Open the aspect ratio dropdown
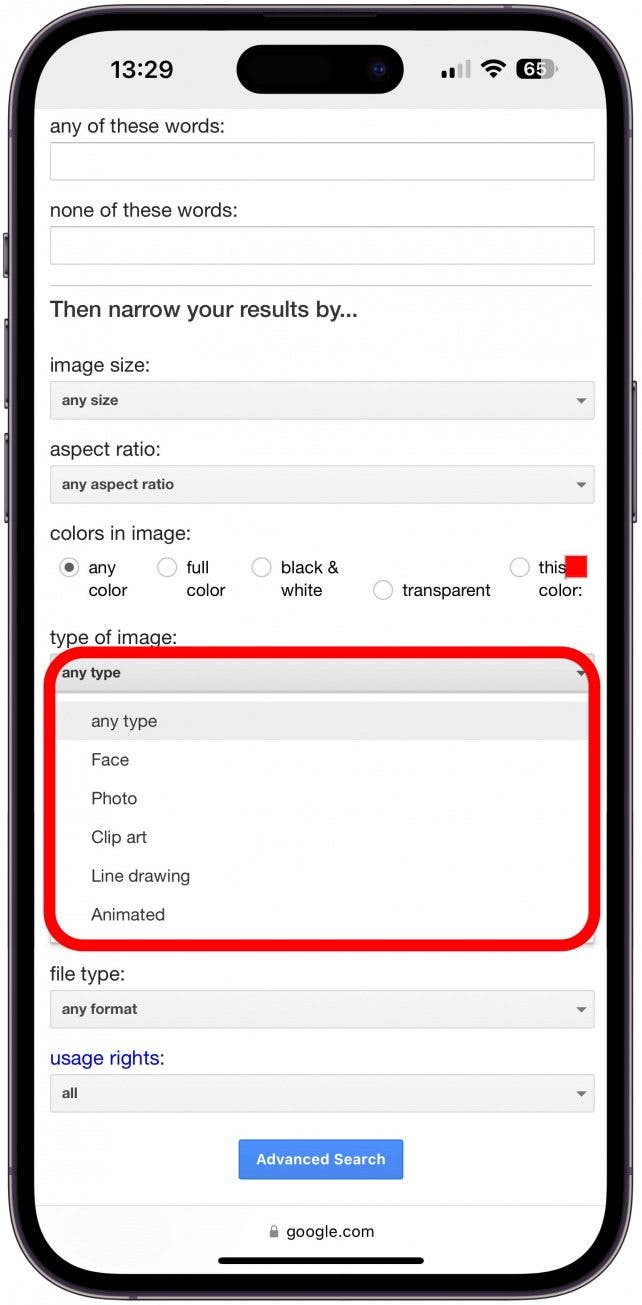This screenshot has height=1305, width=642. coord(322,484)
